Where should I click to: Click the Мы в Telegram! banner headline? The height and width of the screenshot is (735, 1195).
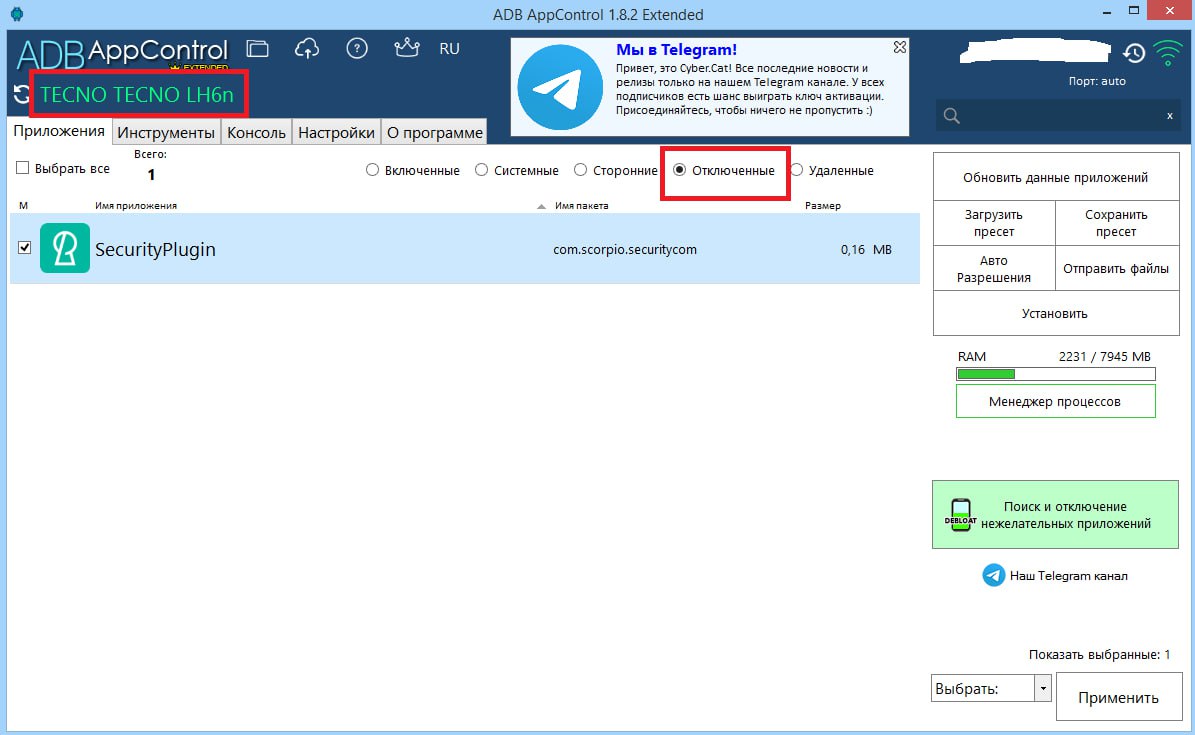(x=676, y=50)
